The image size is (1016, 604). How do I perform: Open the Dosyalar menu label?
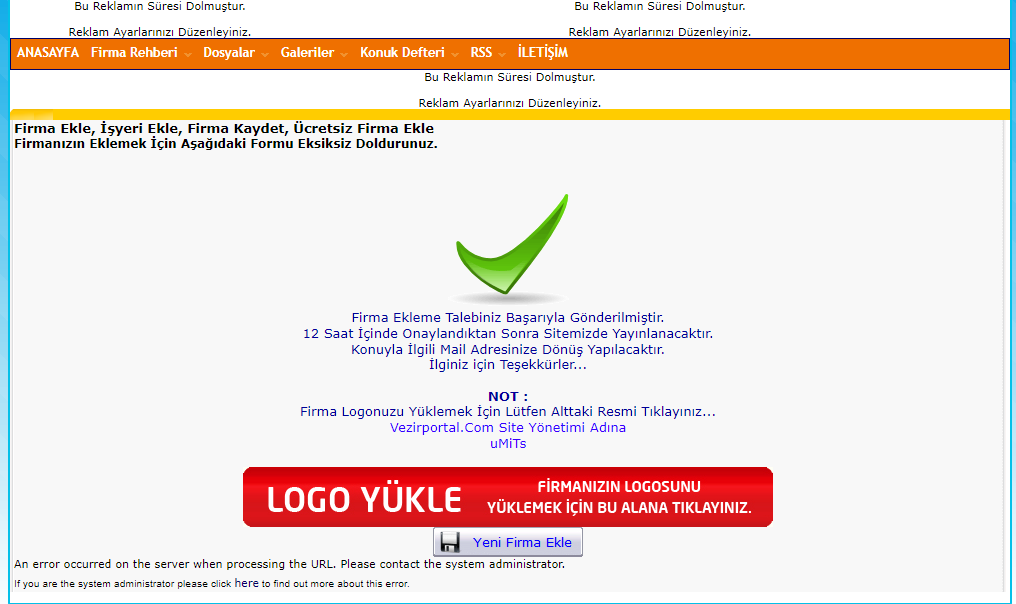(228, 53)
